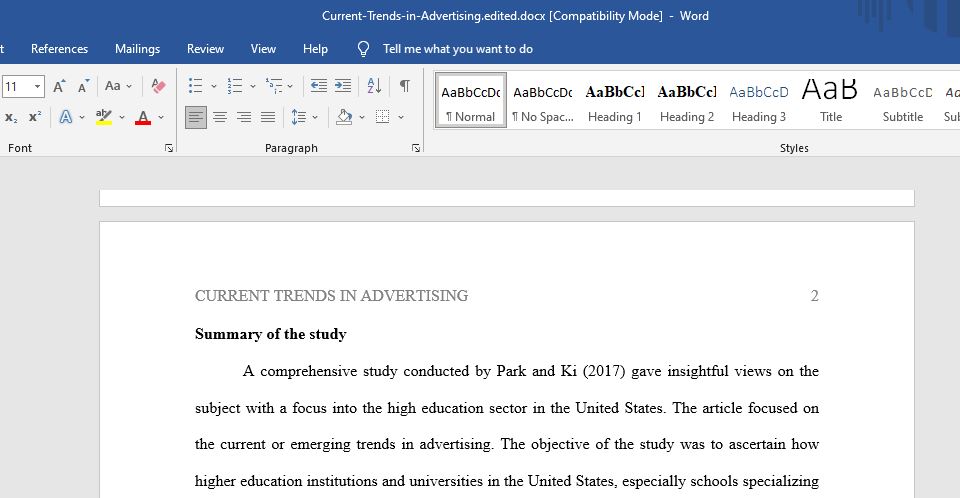The image size is (960, 498).
Task: Open the font size combo box
Action: point(23,86)
